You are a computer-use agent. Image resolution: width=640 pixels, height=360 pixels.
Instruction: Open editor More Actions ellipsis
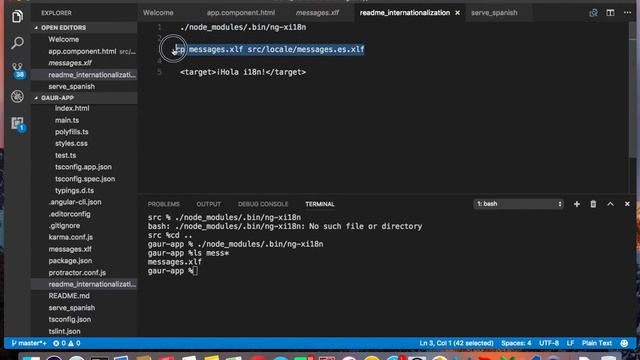(x=627, y=13)
